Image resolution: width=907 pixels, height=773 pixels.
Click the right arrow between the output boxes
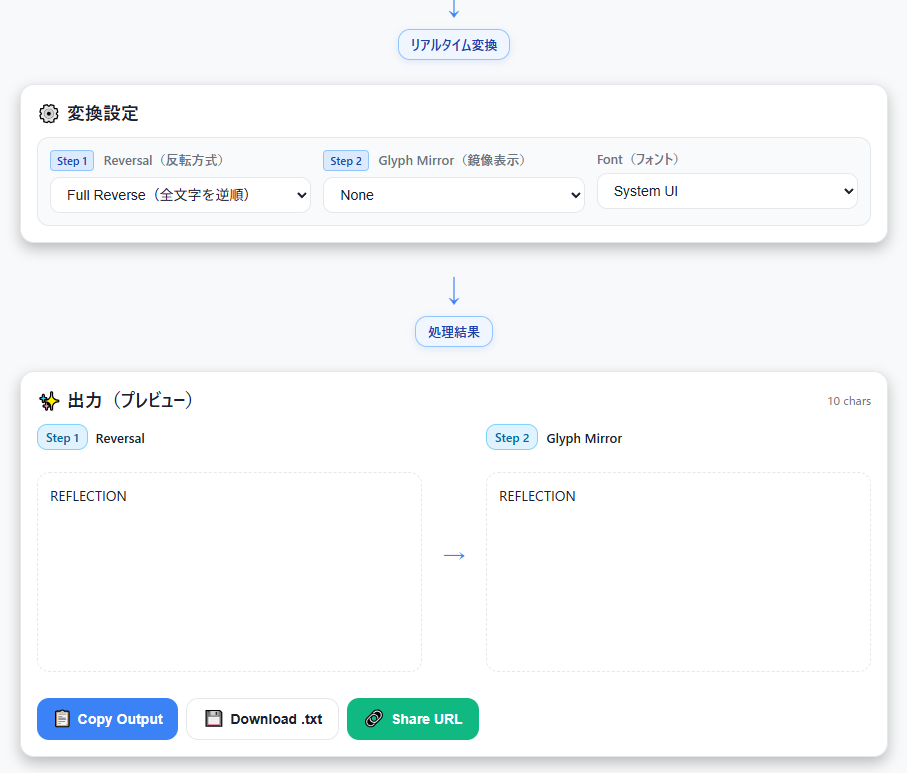coord(454,556)
